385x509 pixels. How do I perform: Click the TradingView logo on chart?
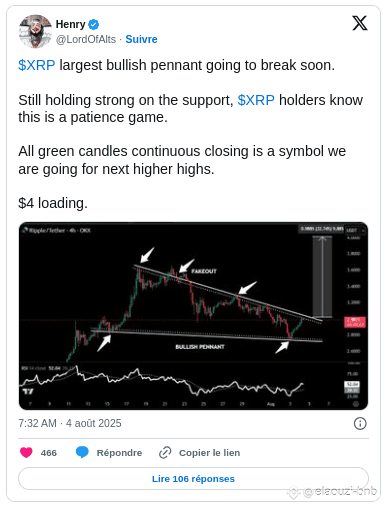[x=28, y=391]
